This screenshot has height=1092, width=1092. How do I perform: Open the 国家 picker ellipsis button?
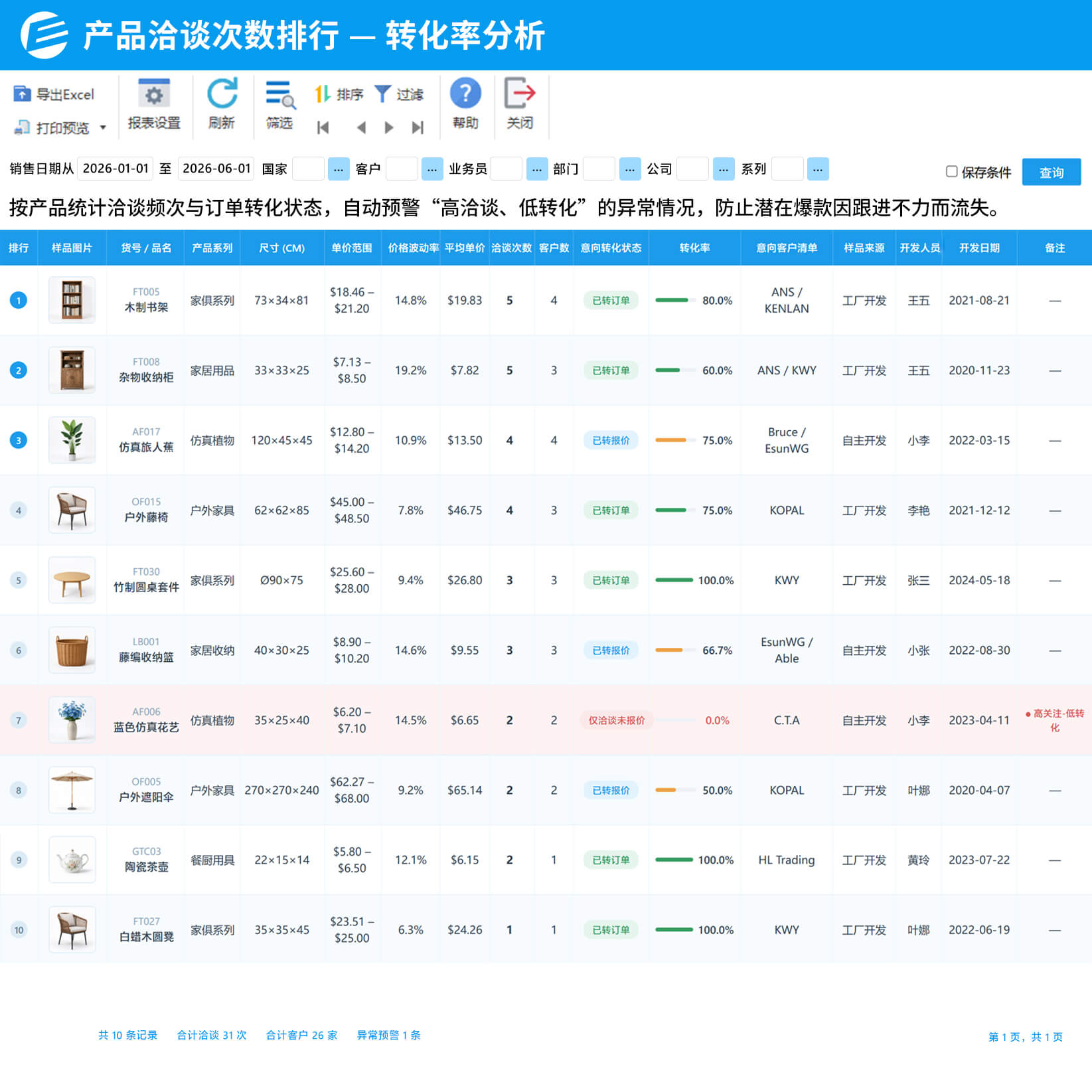(x=339, y=169)
